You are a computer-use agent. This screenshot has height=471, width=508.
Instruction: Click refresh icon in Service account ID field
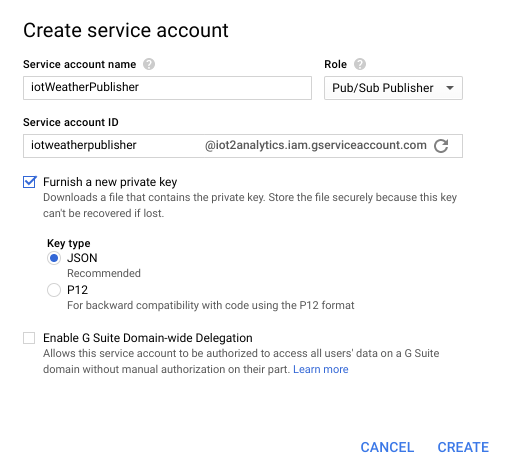[441, 146]
